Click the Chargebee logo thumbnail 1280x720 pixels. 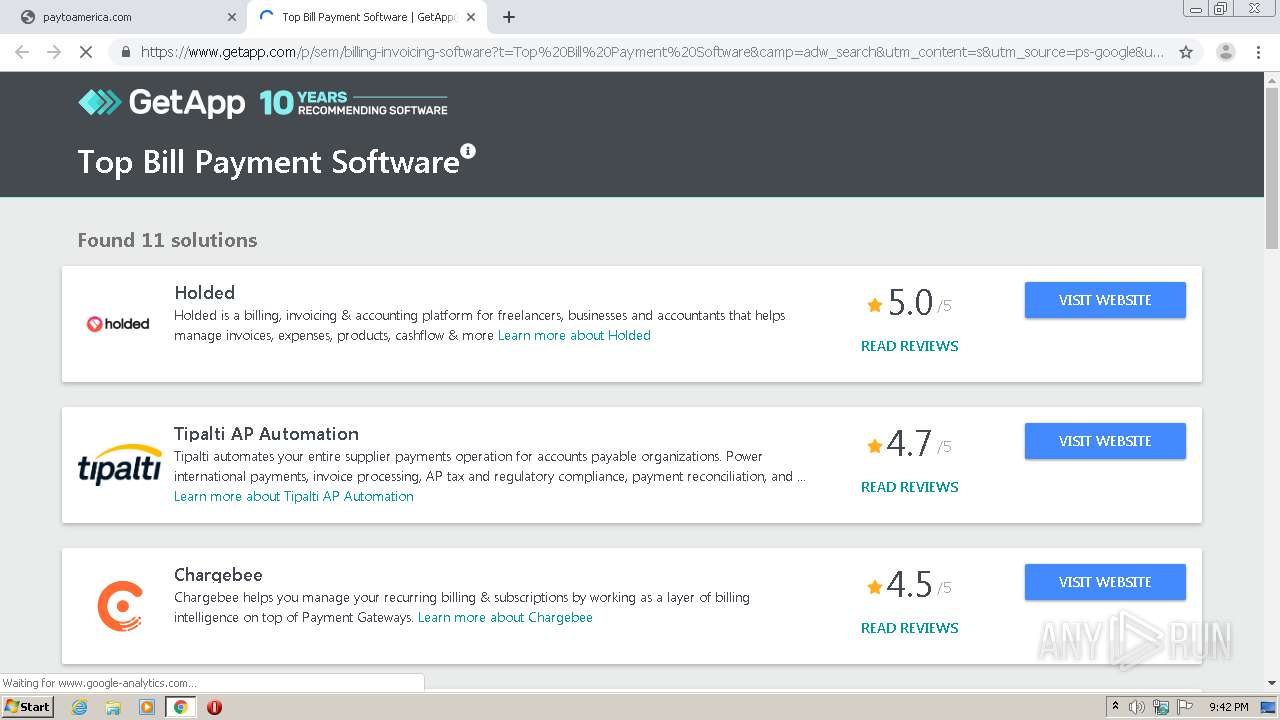[120, 606]
